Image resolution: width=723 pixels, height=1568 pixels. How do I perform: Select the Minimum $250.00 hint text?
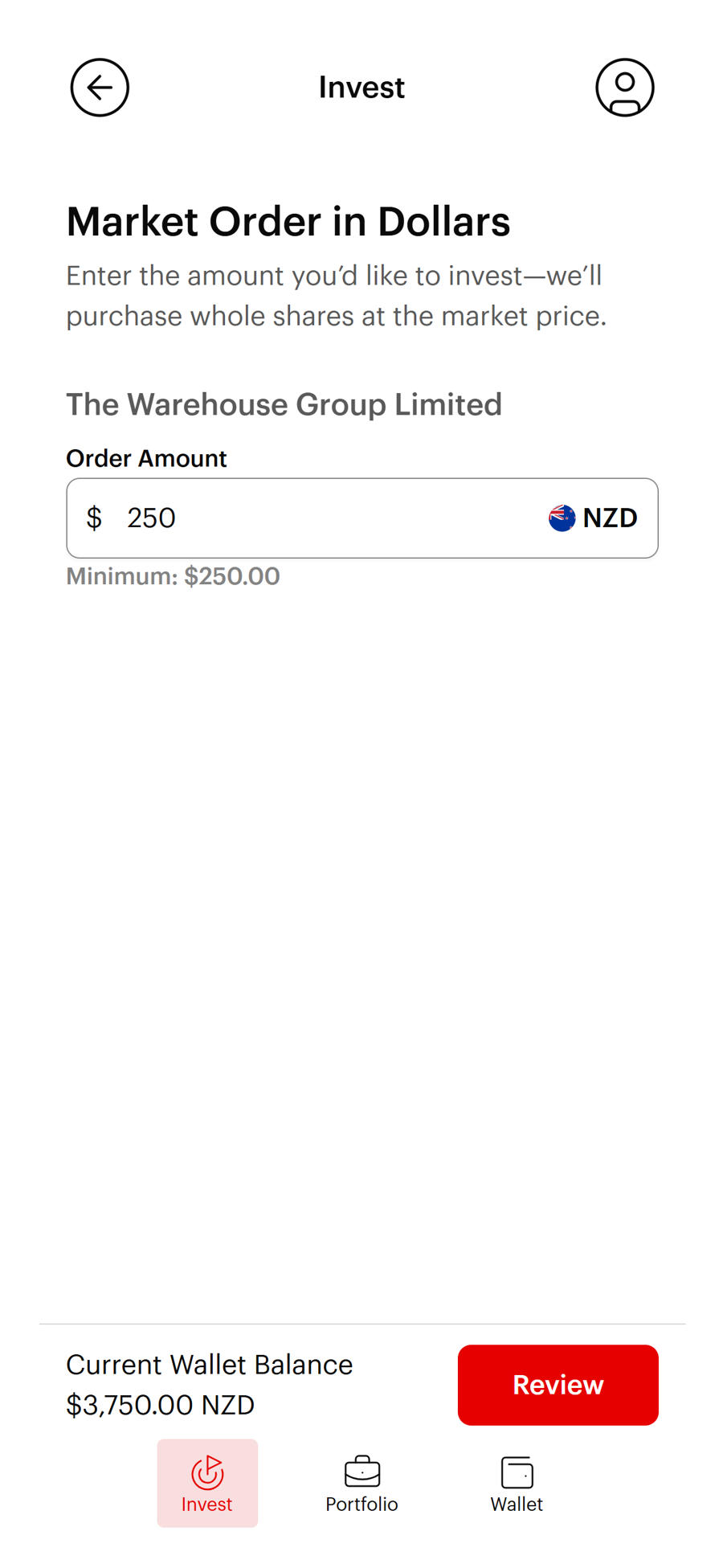173,575
